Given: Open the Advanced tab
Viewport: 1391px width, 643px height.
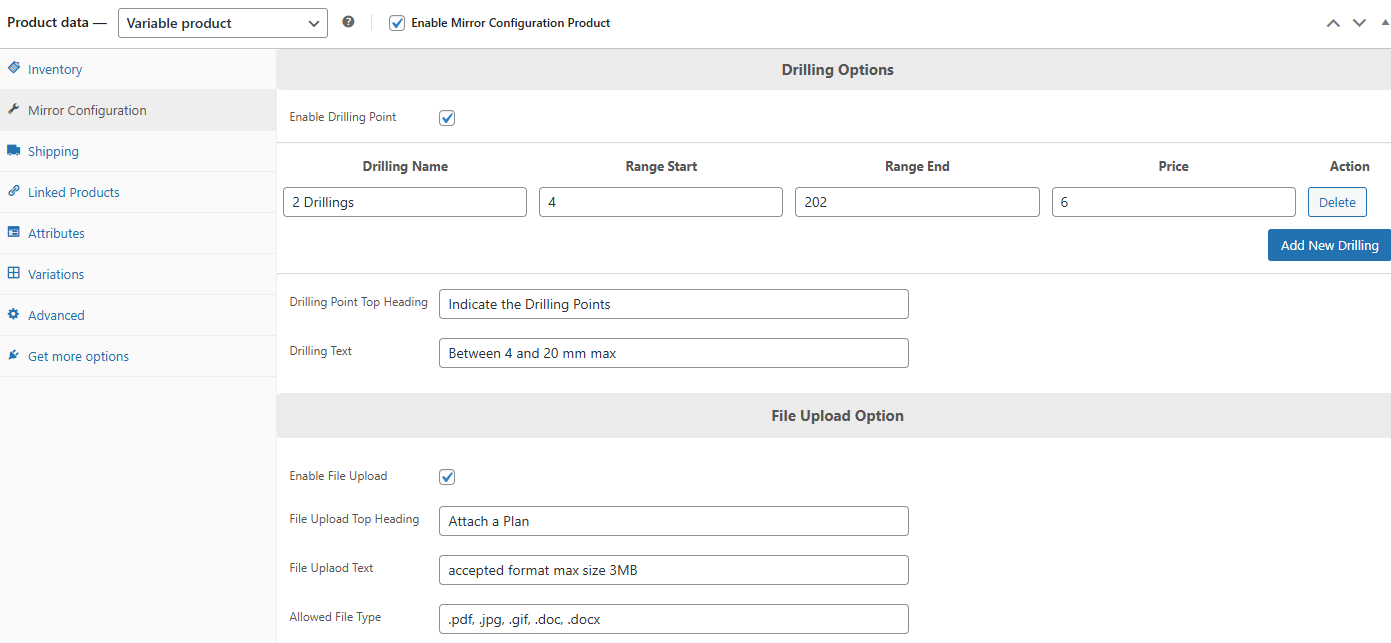Looking at the screenshot, I should pos(138,315).
